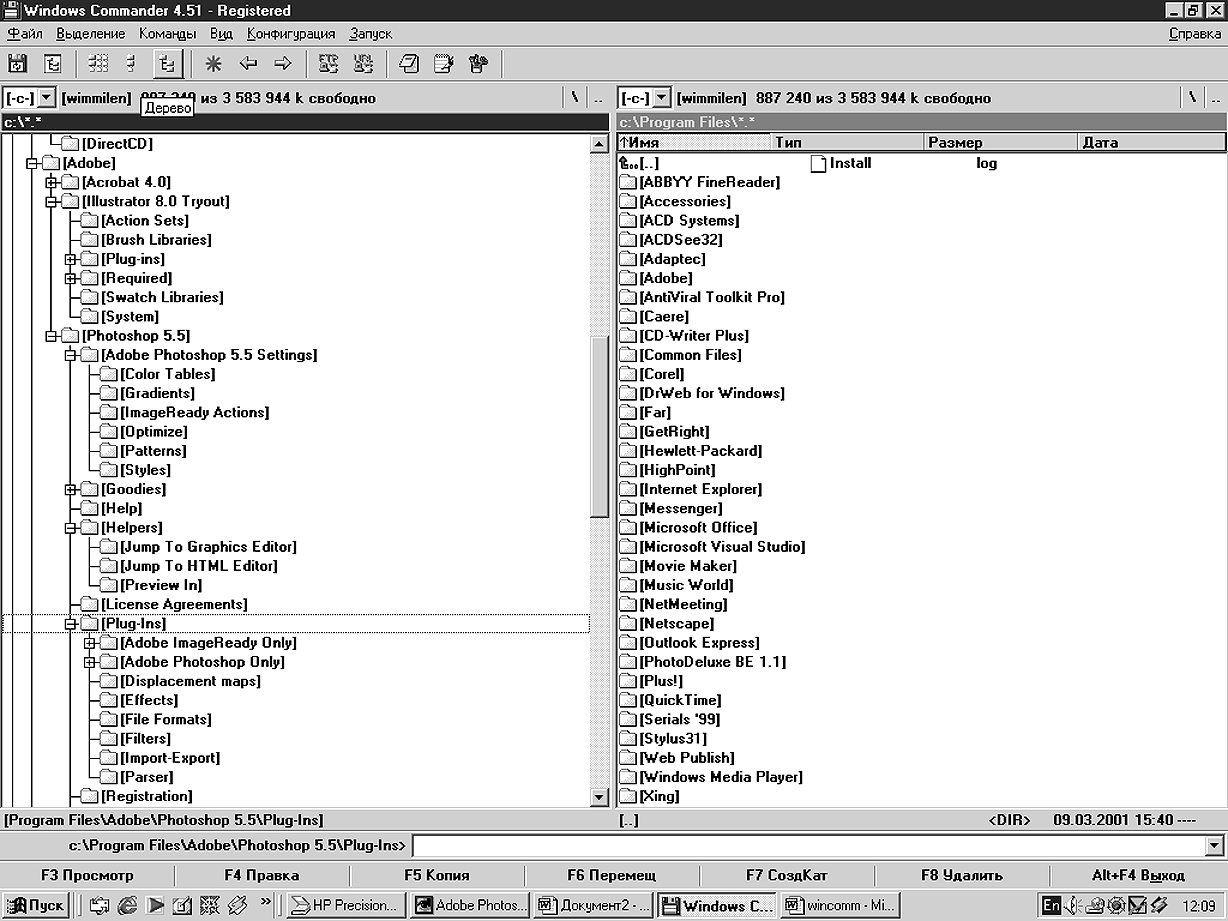Switch to HP Precision... taskbar button

(346, 905)
